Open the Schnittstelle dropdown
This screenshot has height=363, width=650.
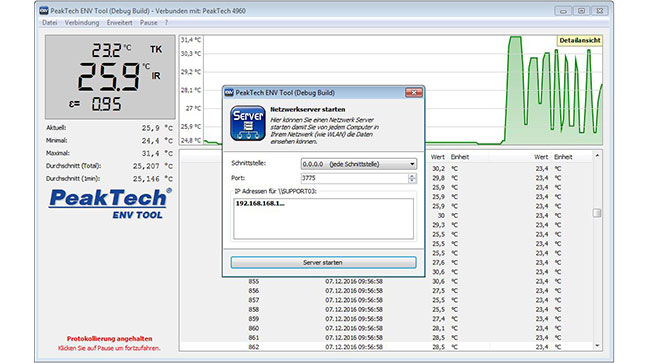point(359,164)
